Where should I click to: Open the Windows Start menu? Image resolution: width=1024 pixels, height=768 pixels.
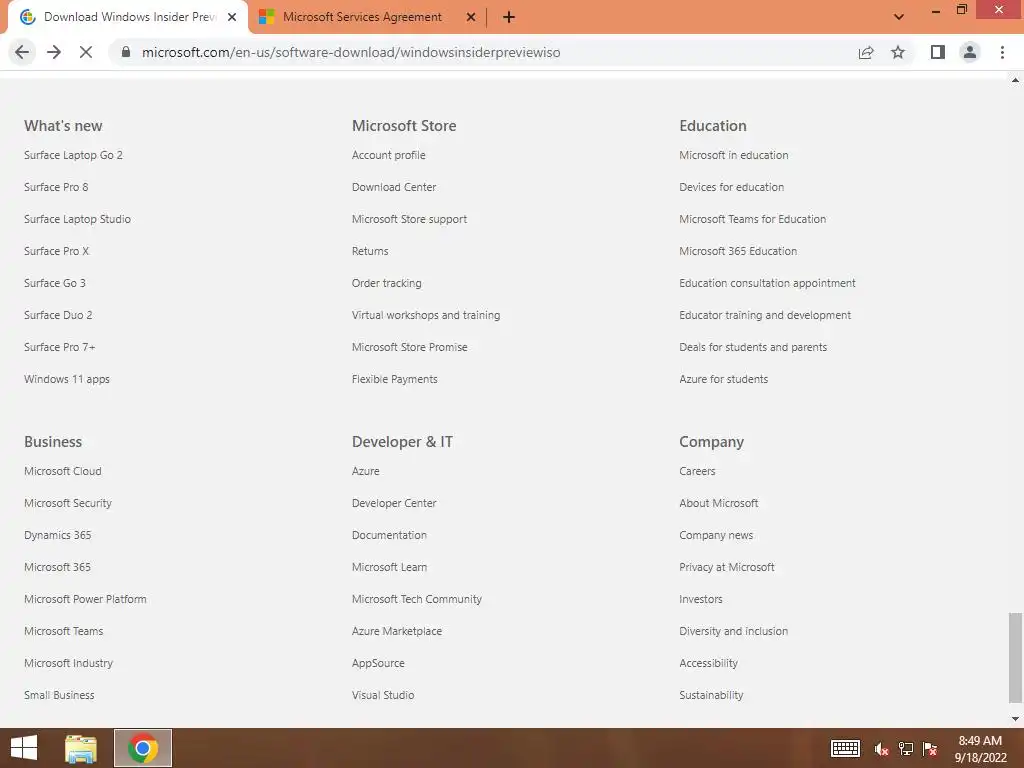coord(24,748)
